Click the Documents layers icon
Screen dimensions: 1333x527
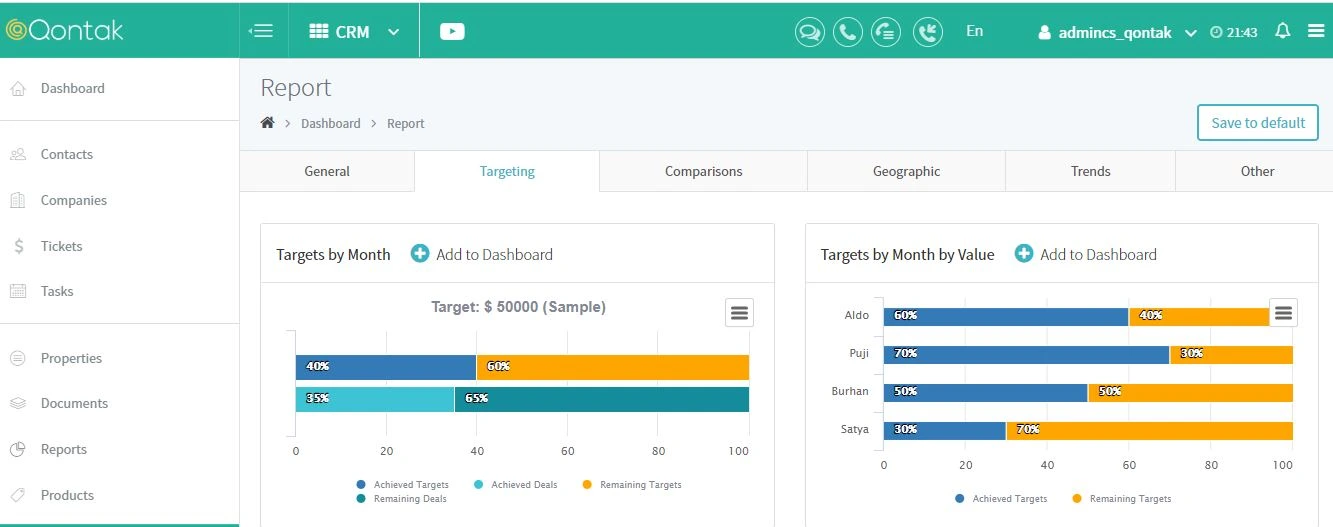tap(17, 403)
